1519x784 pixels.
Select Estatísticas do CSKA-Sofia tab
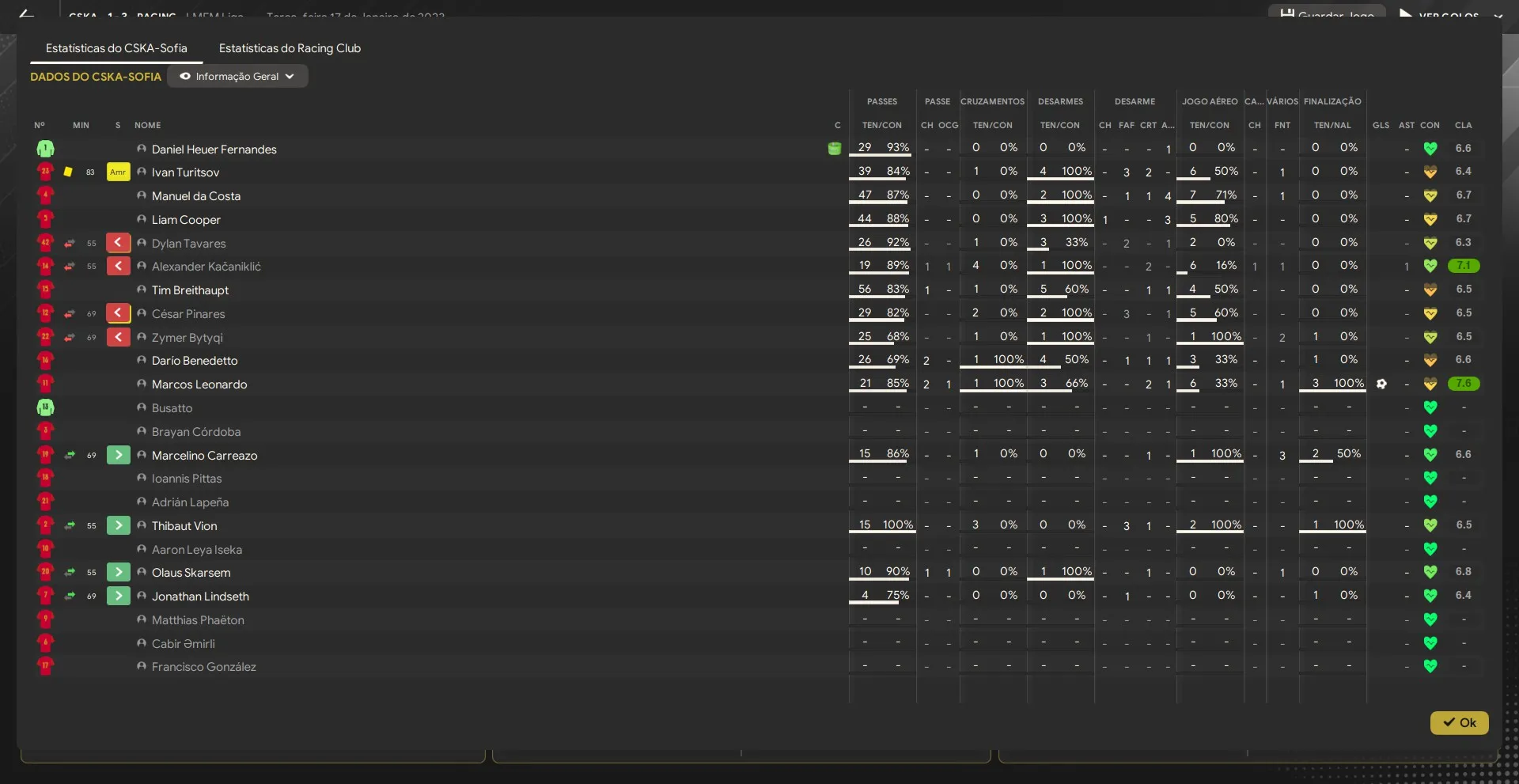point(116,48)
